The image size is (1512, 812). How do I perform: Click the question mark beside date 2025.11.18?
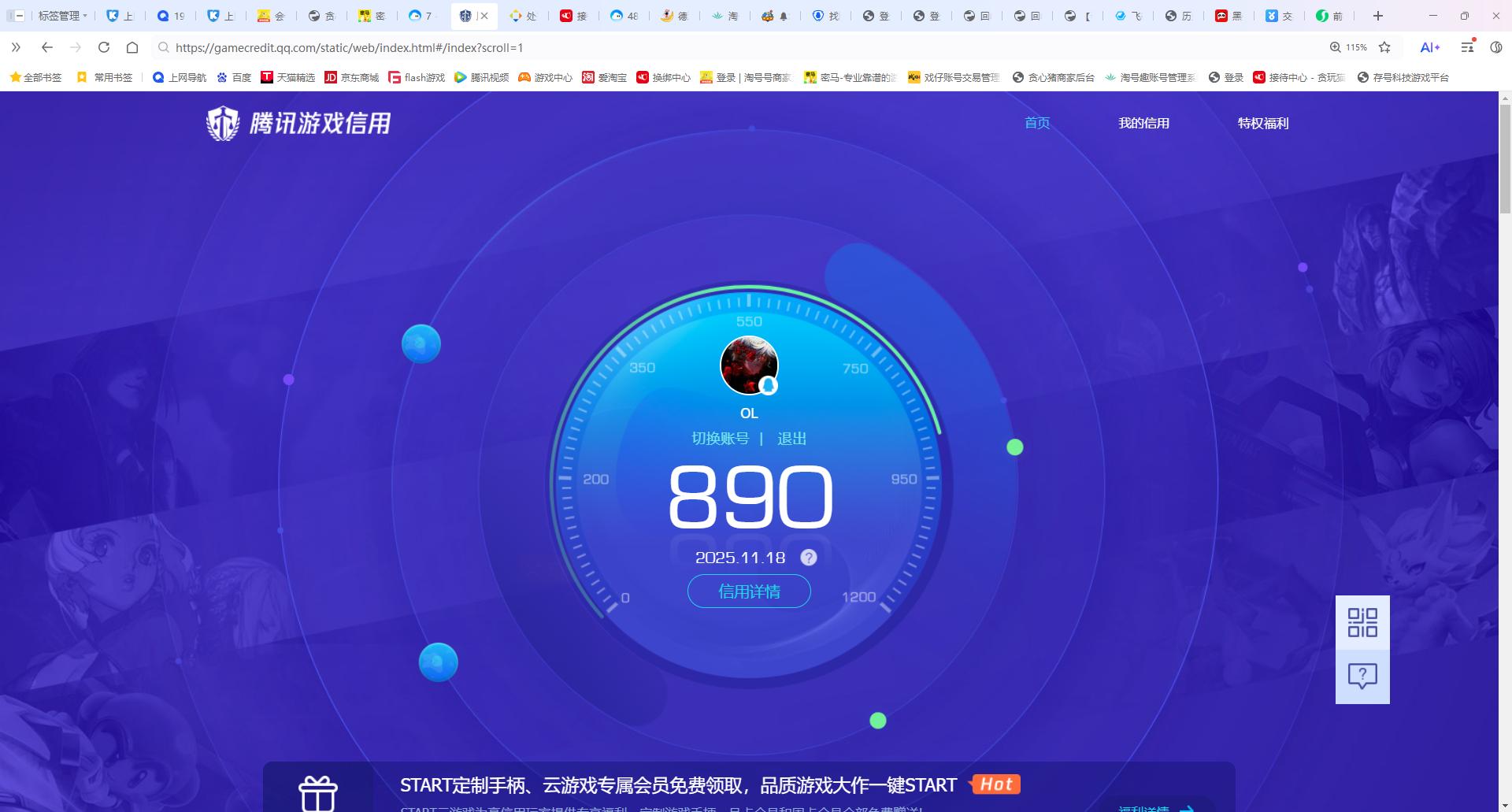tap(808, 557)
